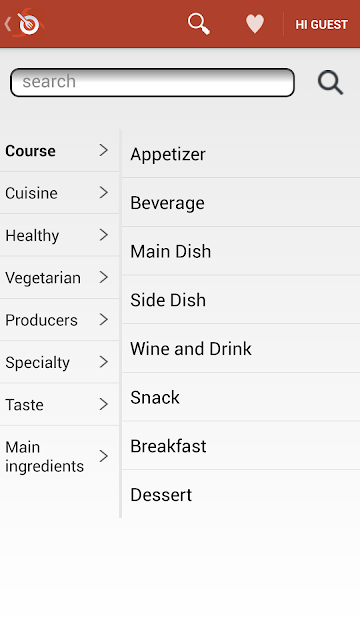Click the dark magnifier beside search field
The image size is (360, 640).
pyautogui.click(x=330, y=82)
